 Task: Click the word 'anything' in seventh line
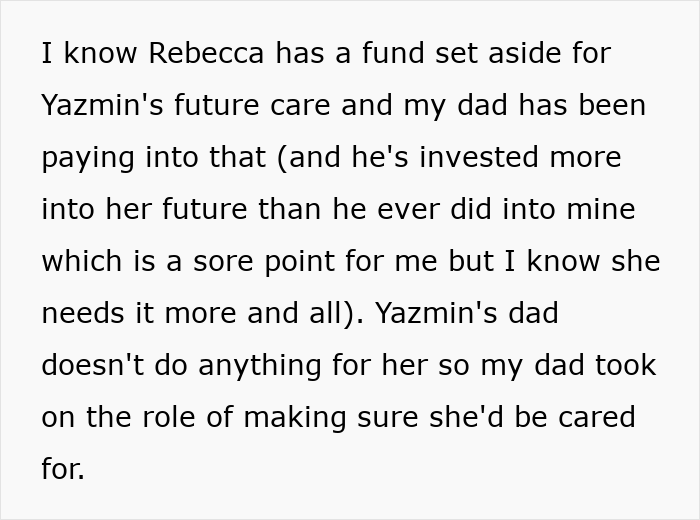259,367
